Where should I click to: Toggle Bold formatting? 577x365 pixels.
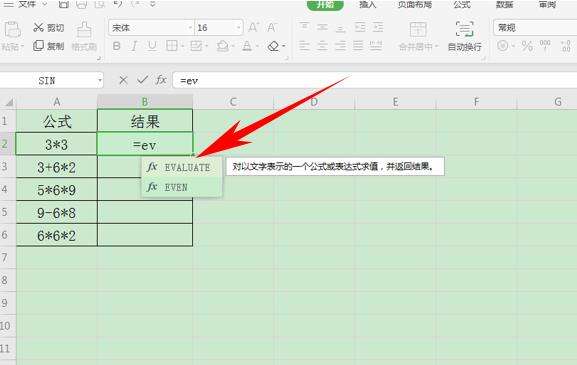pyautogui.click(x=117, y=46)
